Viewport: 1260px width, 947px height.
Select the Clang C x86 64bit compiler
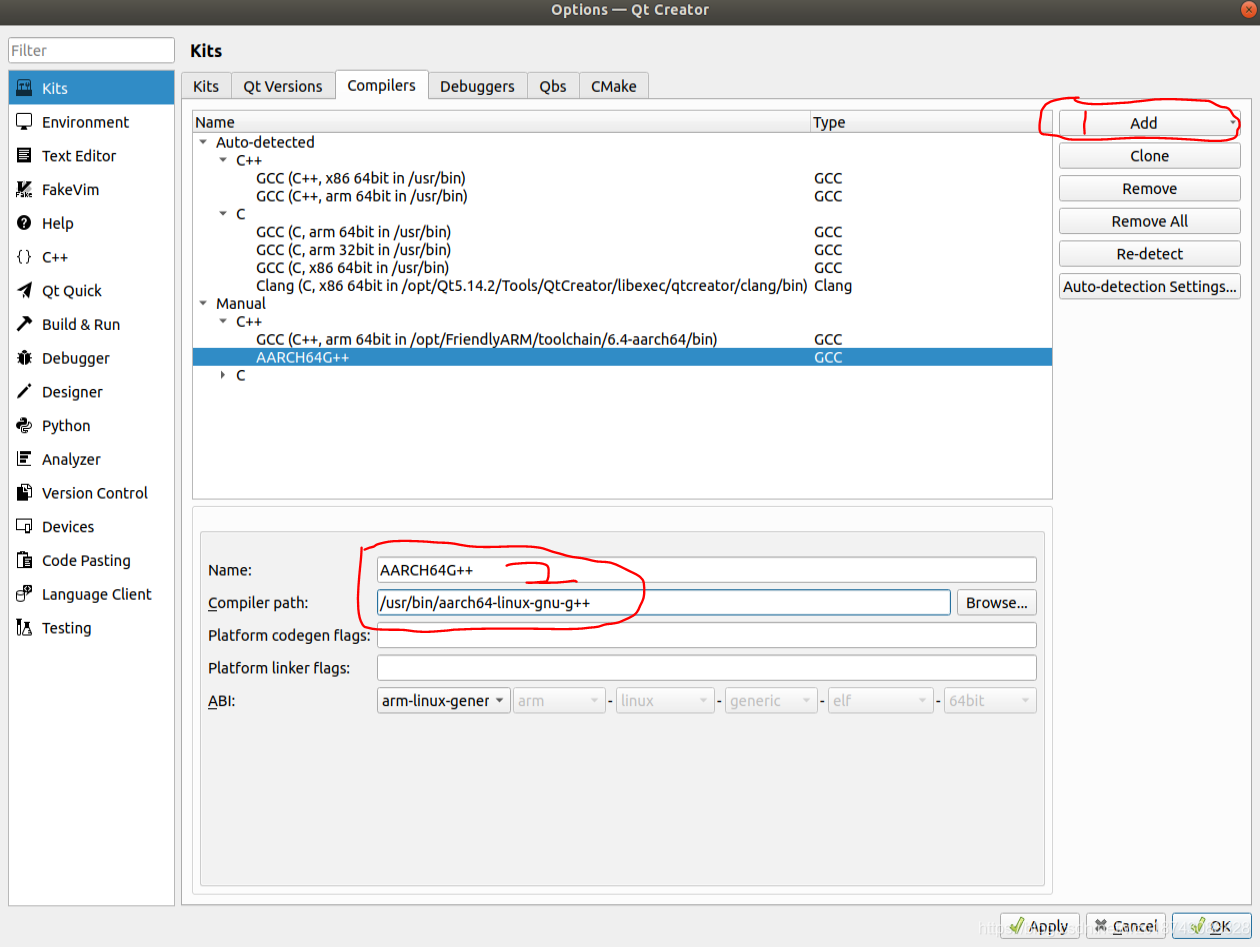point(622,286)
